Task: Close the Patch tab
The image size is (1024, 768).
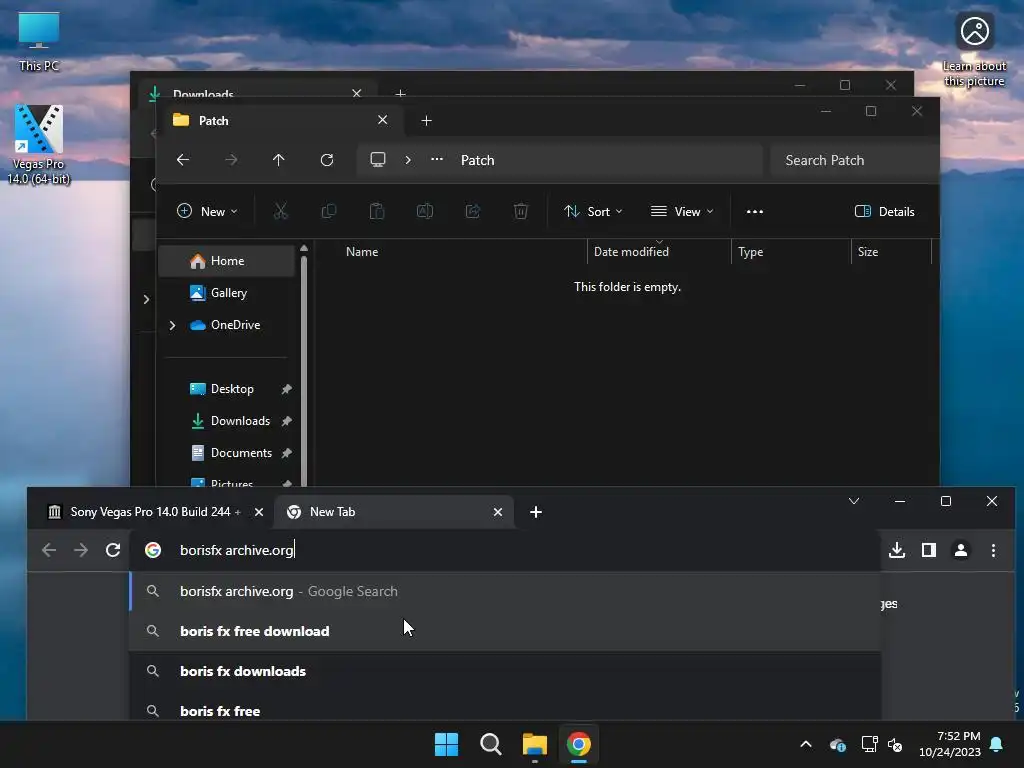Action: pyautogui.click(x=383, y=120)
